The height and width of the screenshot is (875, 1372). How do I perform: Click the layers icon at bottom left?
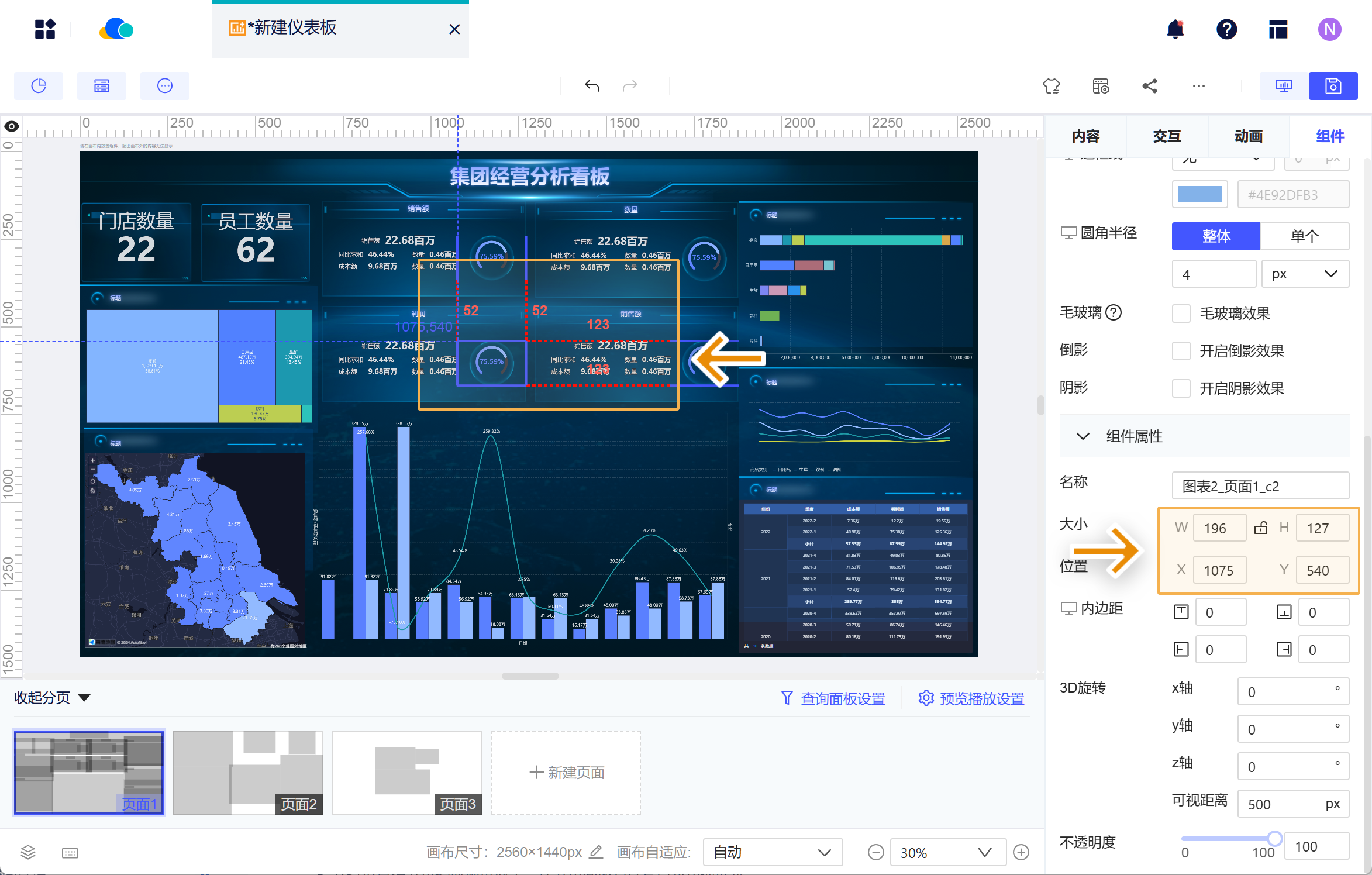pos(28,852)
